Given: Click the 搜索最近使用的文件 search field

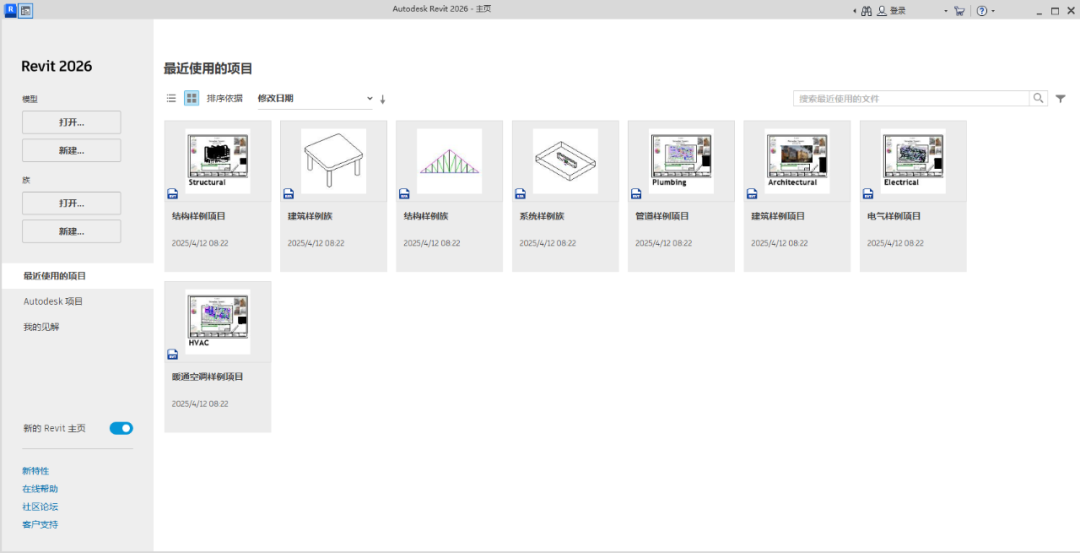Looking at the screenshot, I should (x=912, y=99).
